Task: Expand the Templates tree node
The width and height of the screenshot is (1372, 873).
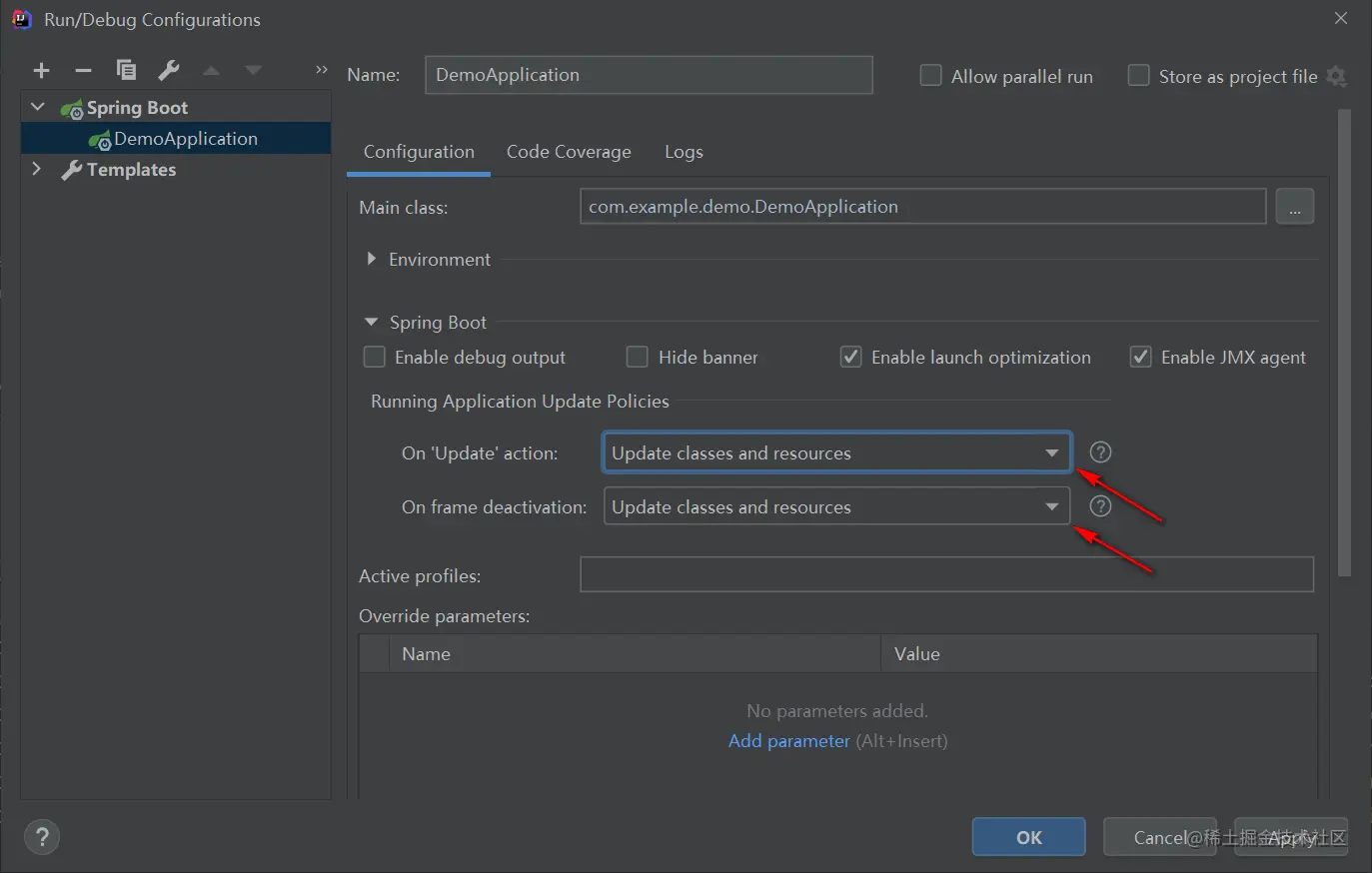Action: click(37, 169)
